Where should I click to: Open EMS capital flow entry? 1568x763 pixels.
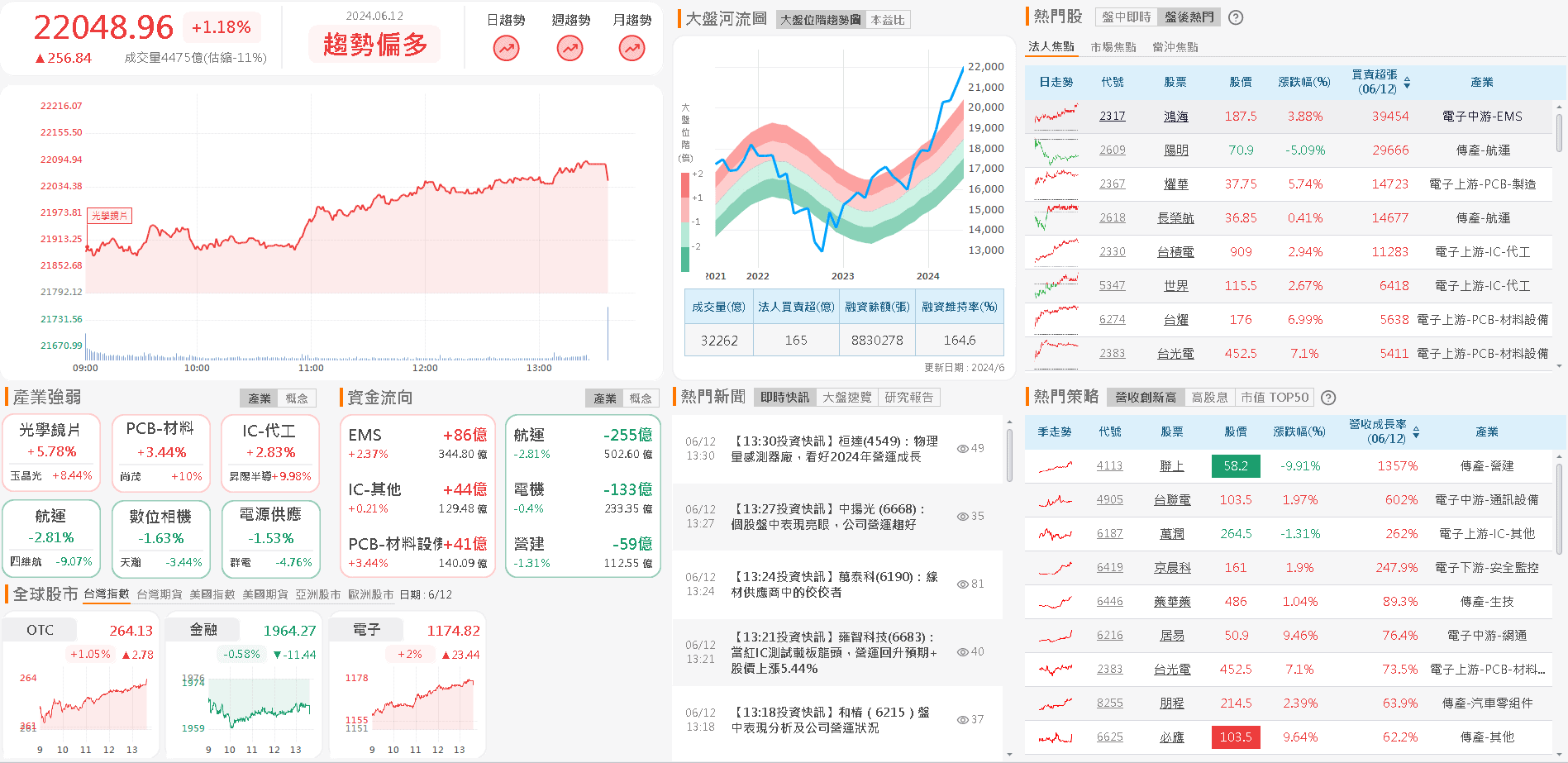tap(417, 443)
